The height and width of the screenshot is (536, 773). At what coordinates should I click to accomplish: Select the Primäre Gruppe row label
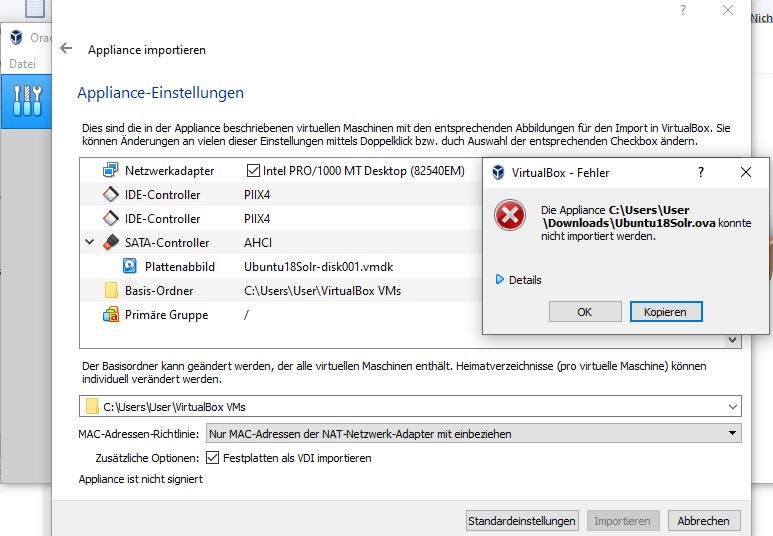166,315
